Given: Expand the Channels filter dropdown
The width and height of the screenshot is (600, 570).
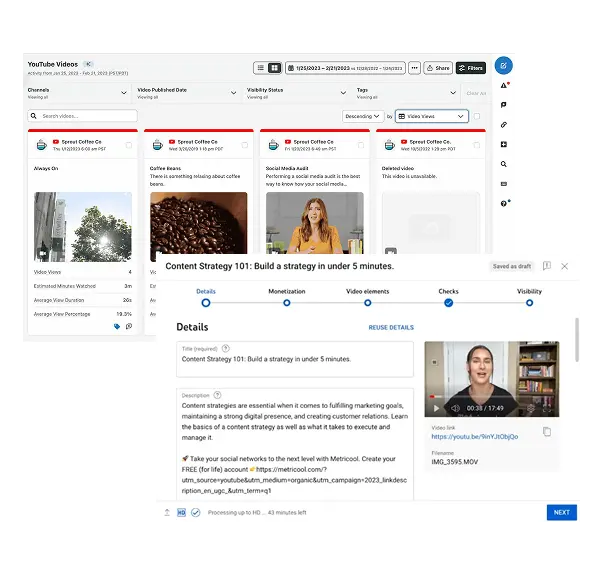Looking at the screenshot, I should 77,93.
